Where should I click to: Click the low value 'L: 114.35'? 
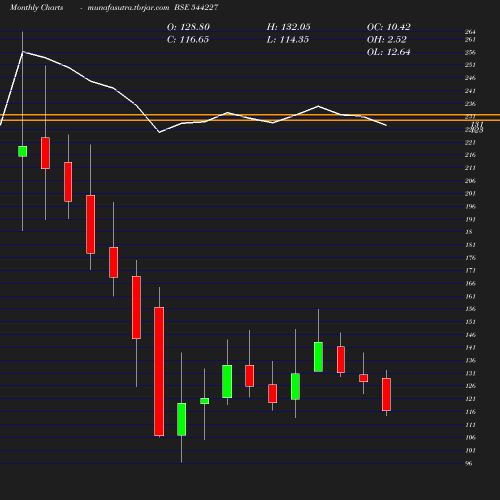(x=288, y=40)
